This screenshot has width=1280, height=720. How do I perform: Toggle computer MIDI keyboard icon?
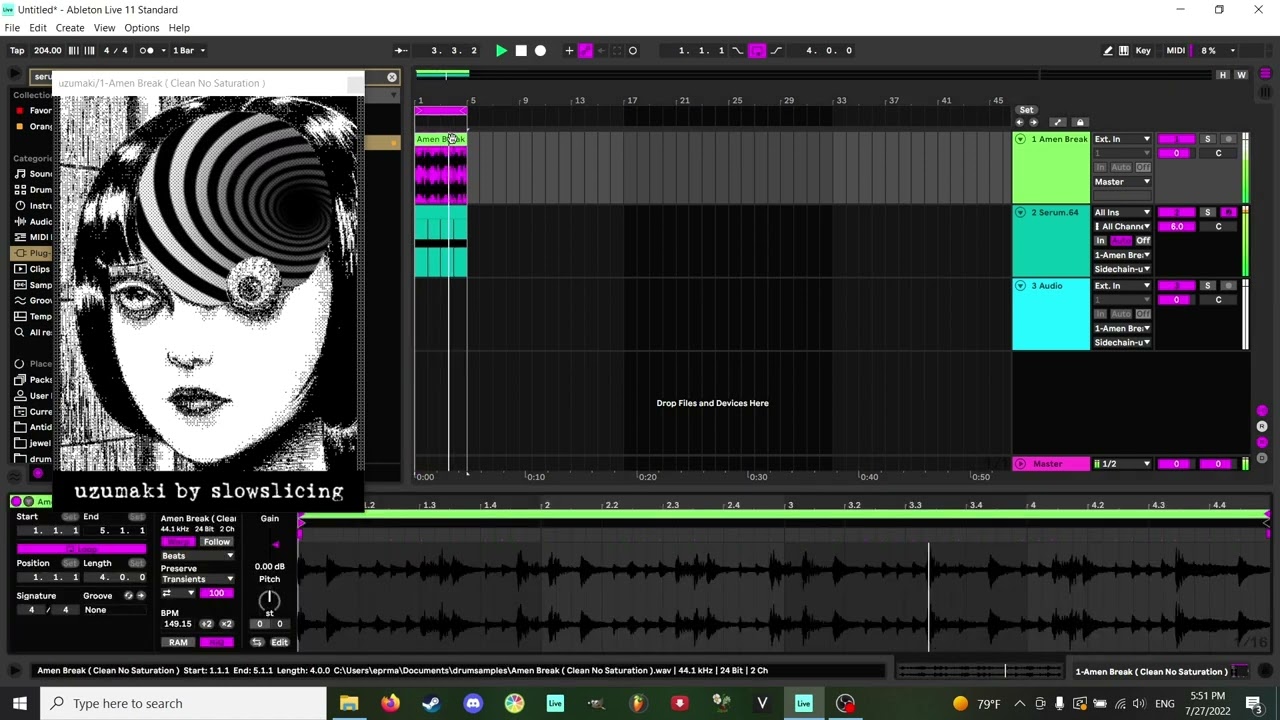pyautogui.click(x=1124, y=50)
